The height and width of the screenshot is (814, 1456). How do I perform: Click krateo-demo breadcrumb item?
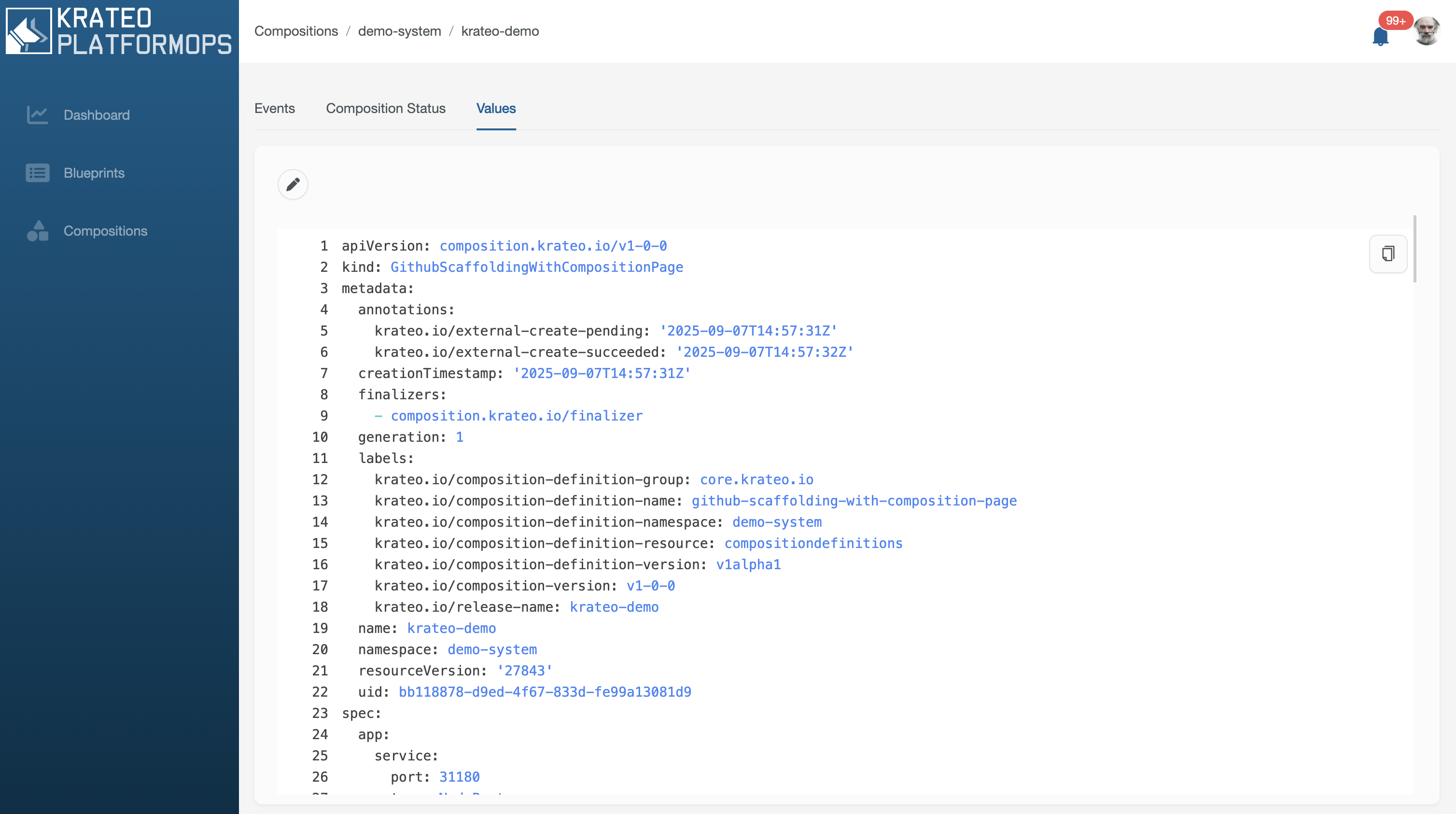click(x=500, y=31)
